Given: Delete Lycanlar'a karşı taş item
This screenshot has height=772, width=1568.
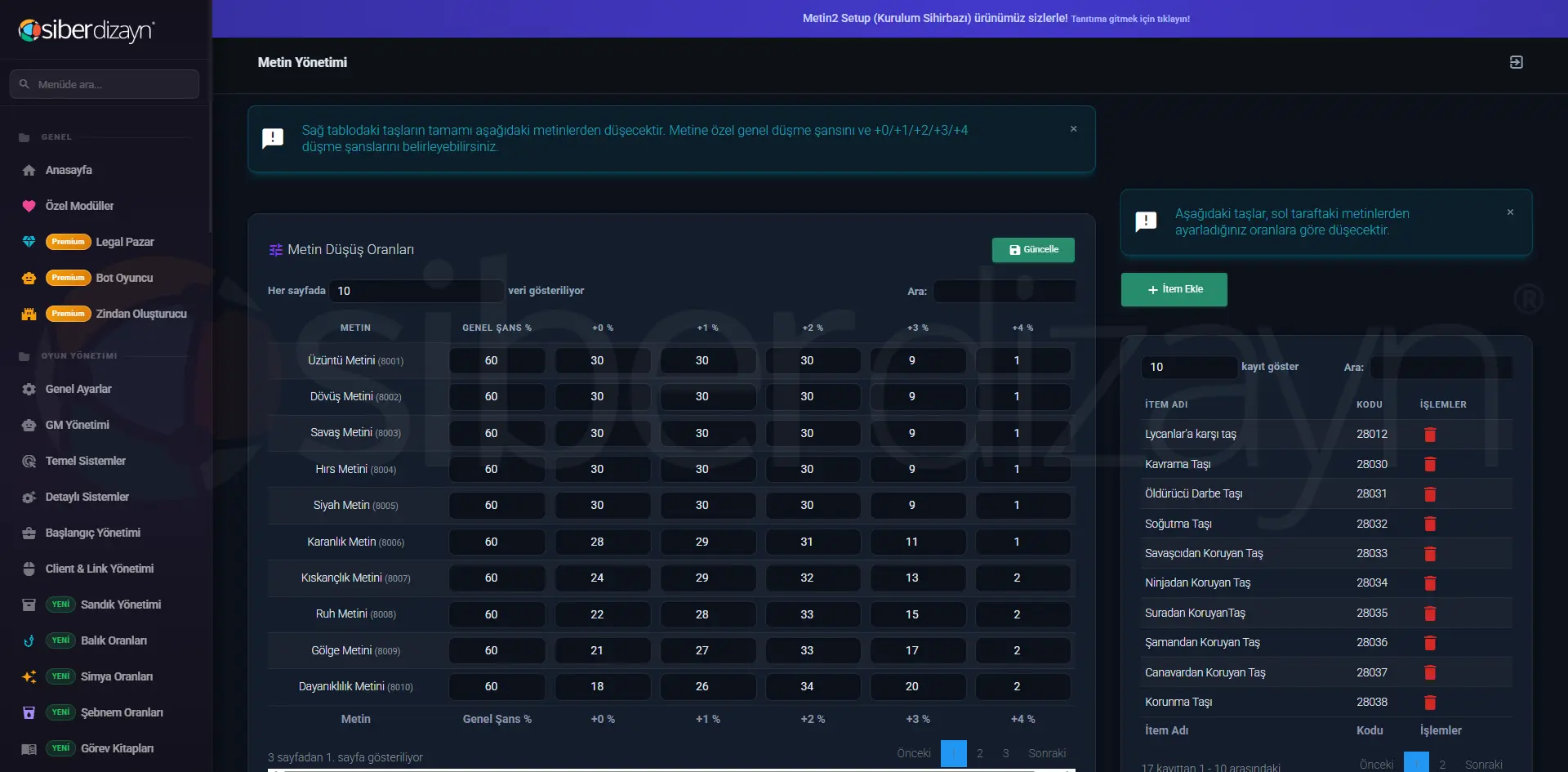Looking at the screenshot, I should 1430,435.
